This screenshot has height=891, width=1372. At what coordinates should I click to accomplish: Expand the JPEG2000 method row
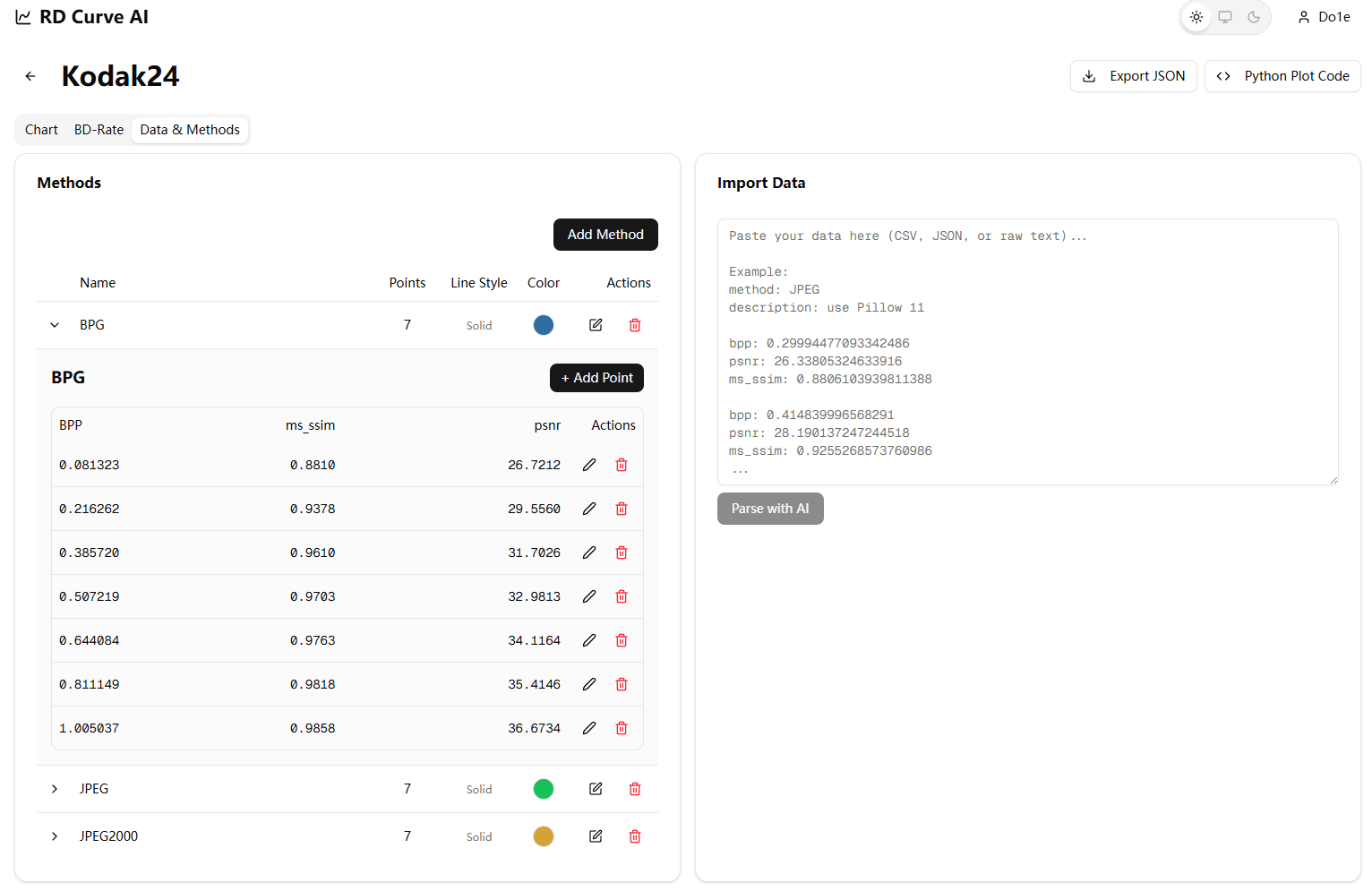(x=55, y=836)
